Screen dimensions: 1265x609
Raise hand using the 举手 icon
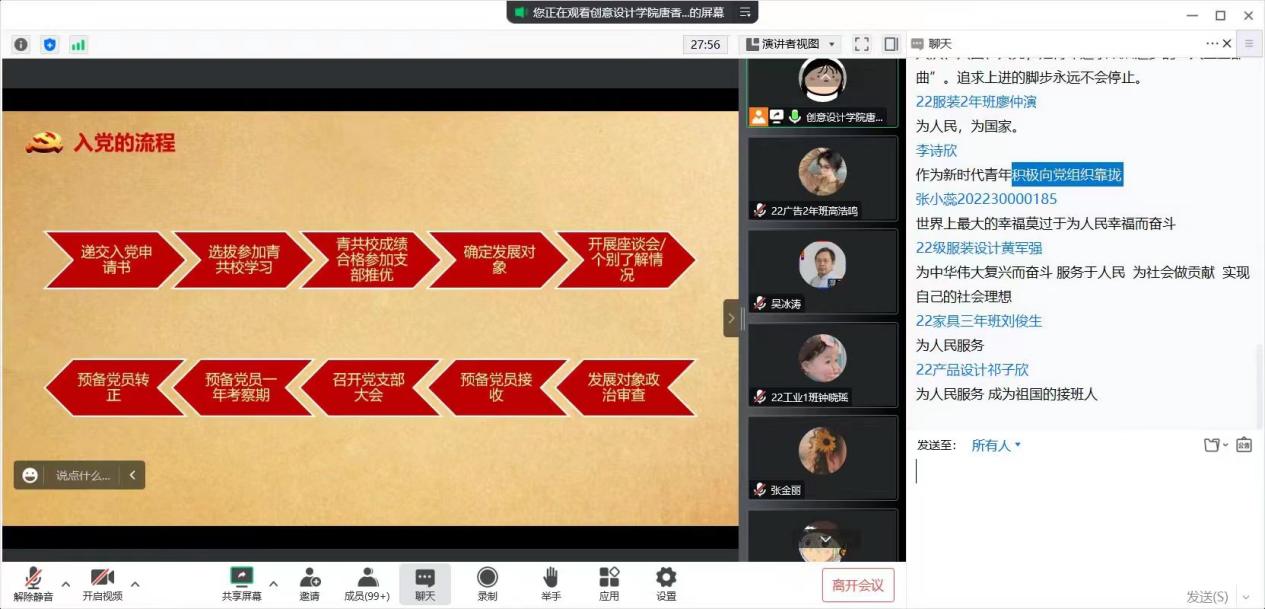(550, 584)
